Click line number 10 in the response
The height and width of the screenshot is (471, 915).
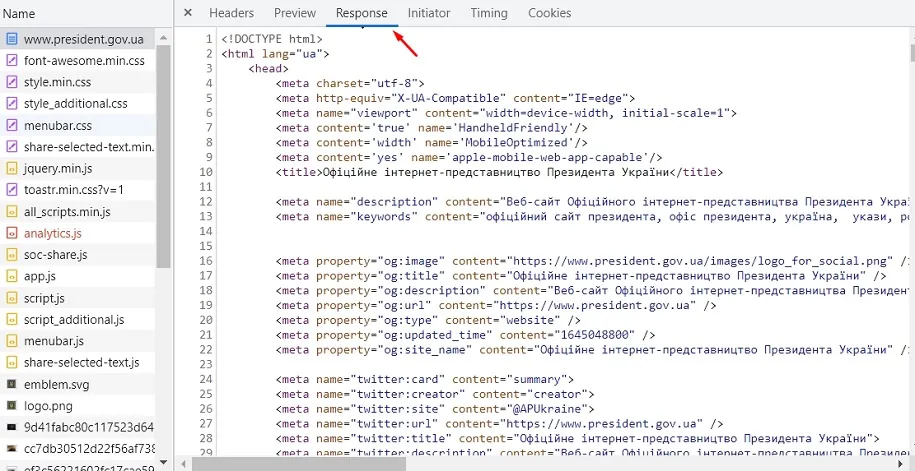pyautogui.click(x=205, y=172)
